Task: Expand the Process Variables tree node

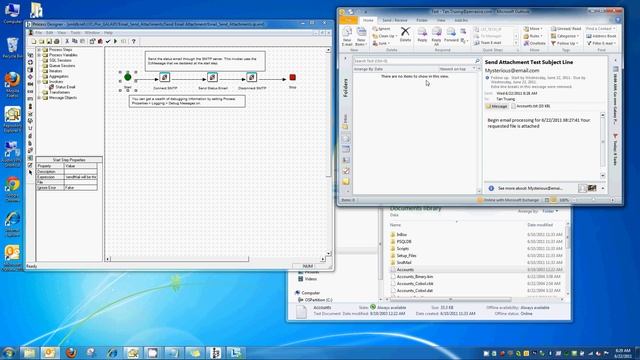Action: pos(39,55)
